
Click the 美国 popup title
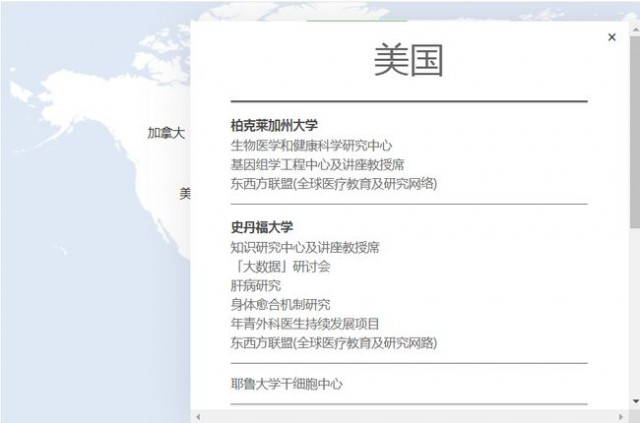[x=409, y=60]
